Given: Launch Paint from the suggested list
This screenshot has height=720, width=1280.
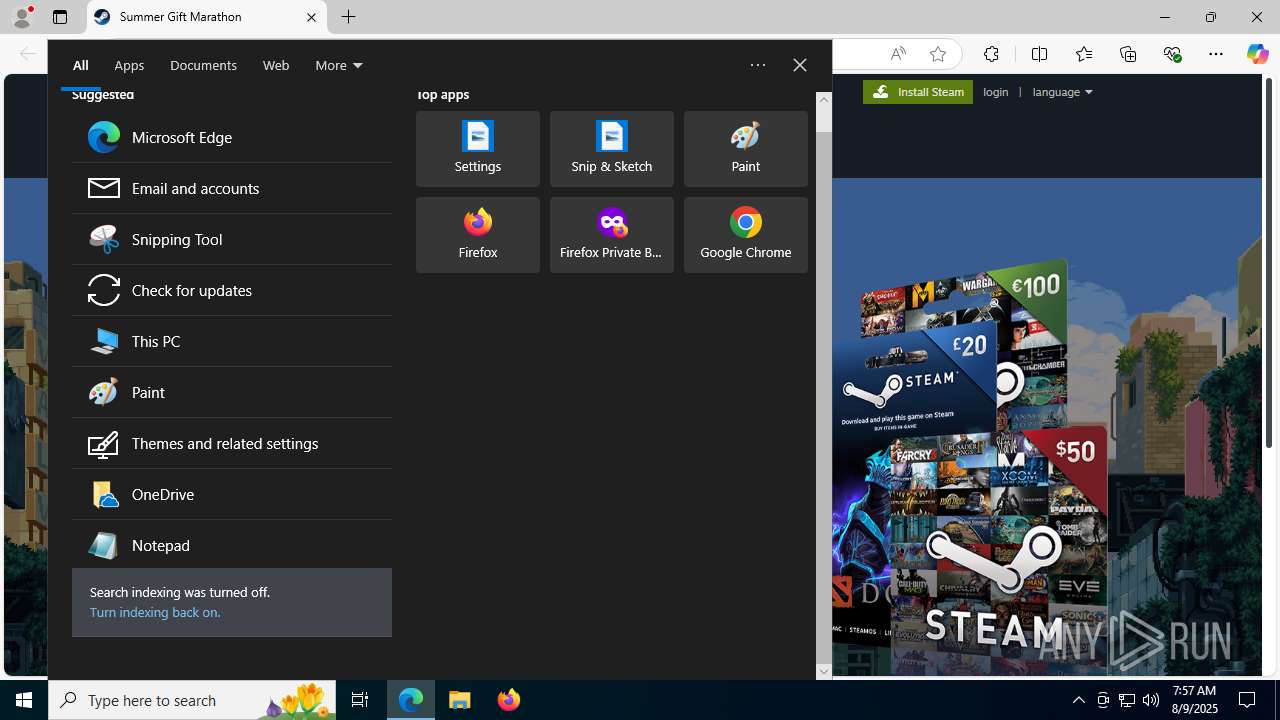Looking at the screenshot, I should 231,392.
